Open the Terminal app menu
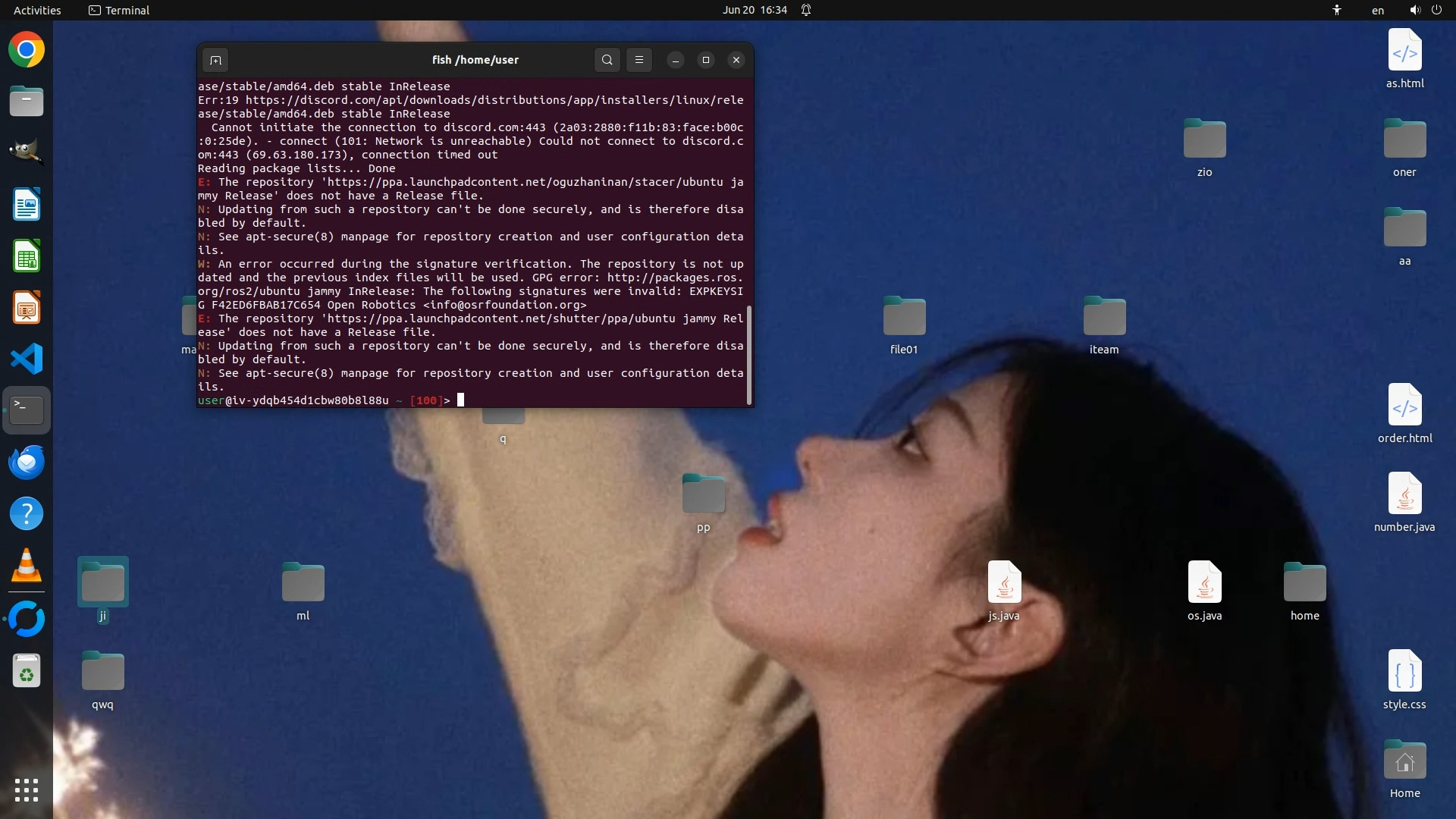 point(119,10)
